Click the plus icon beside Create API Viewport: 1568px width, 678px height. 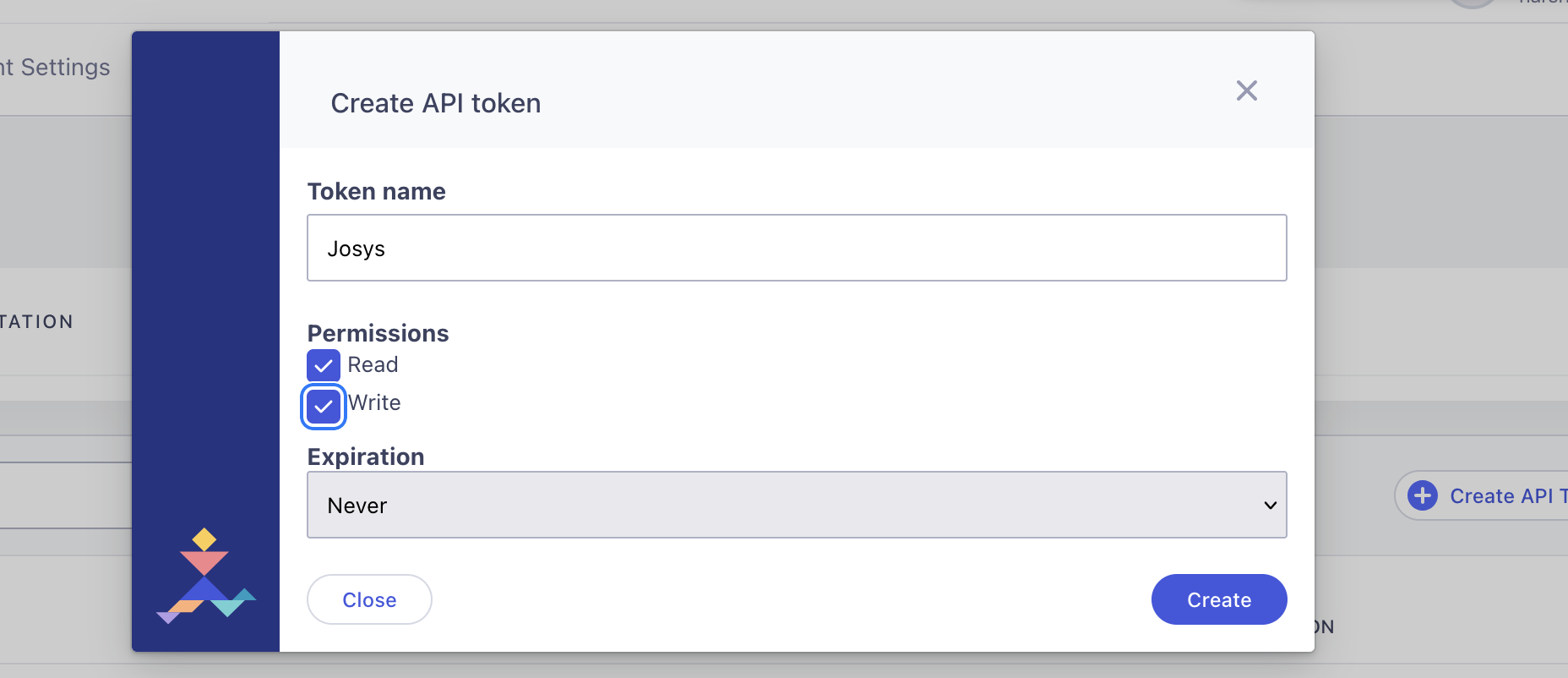click(x=1423, y=495)
